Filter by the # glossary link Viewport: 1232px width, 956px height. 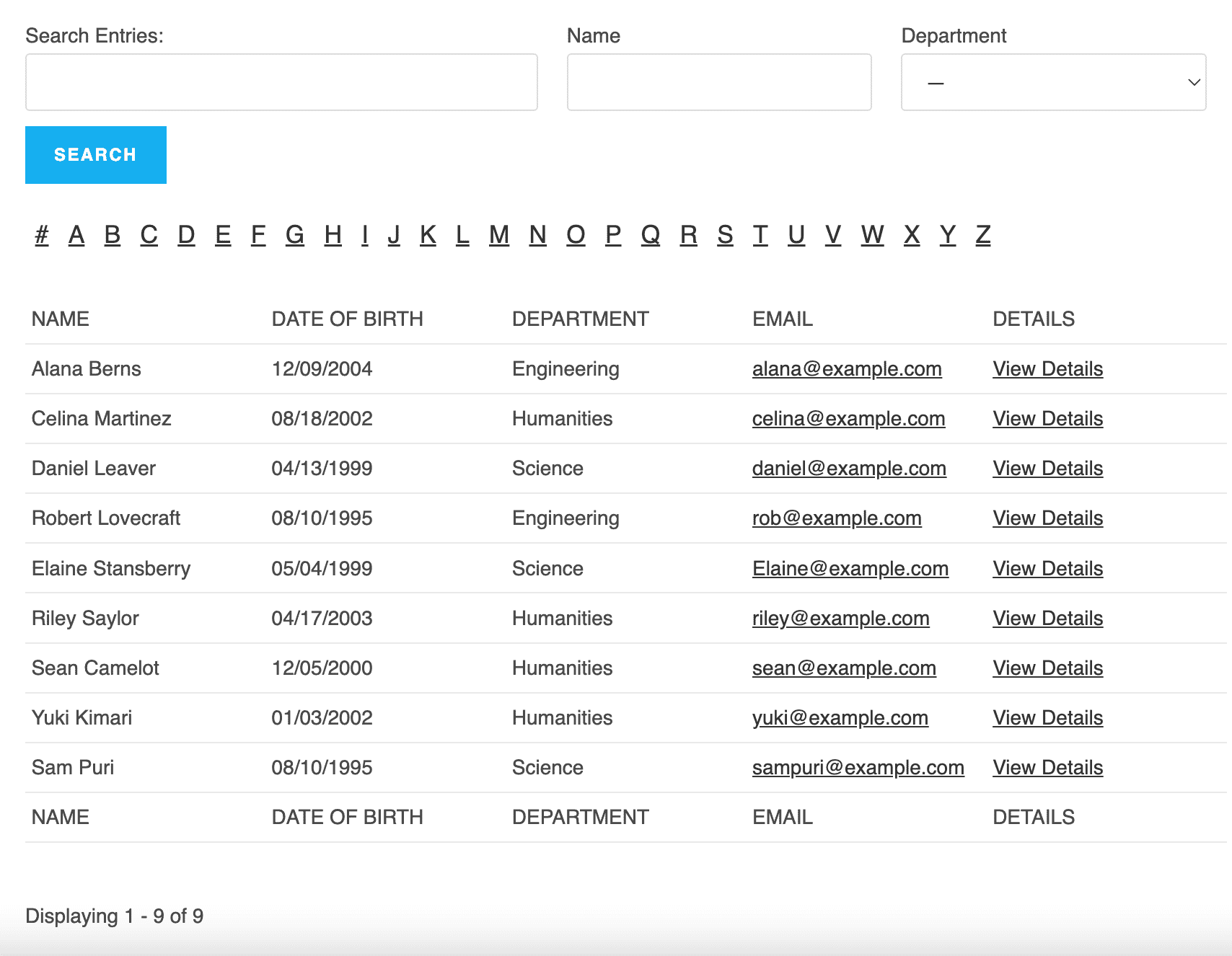42,235
